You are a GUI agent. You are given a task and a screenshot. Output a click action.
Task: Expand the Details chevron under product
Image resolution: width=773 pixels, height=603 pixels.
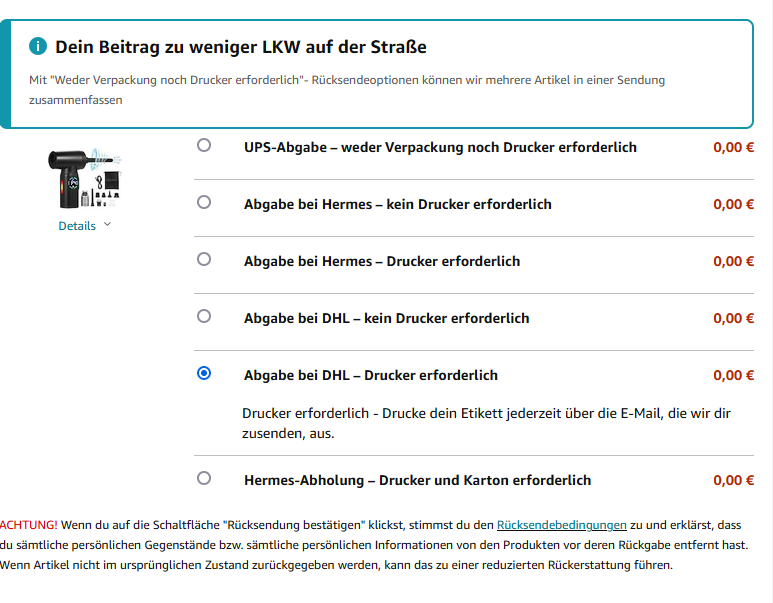pyautogui.click(x=107, y=225)
